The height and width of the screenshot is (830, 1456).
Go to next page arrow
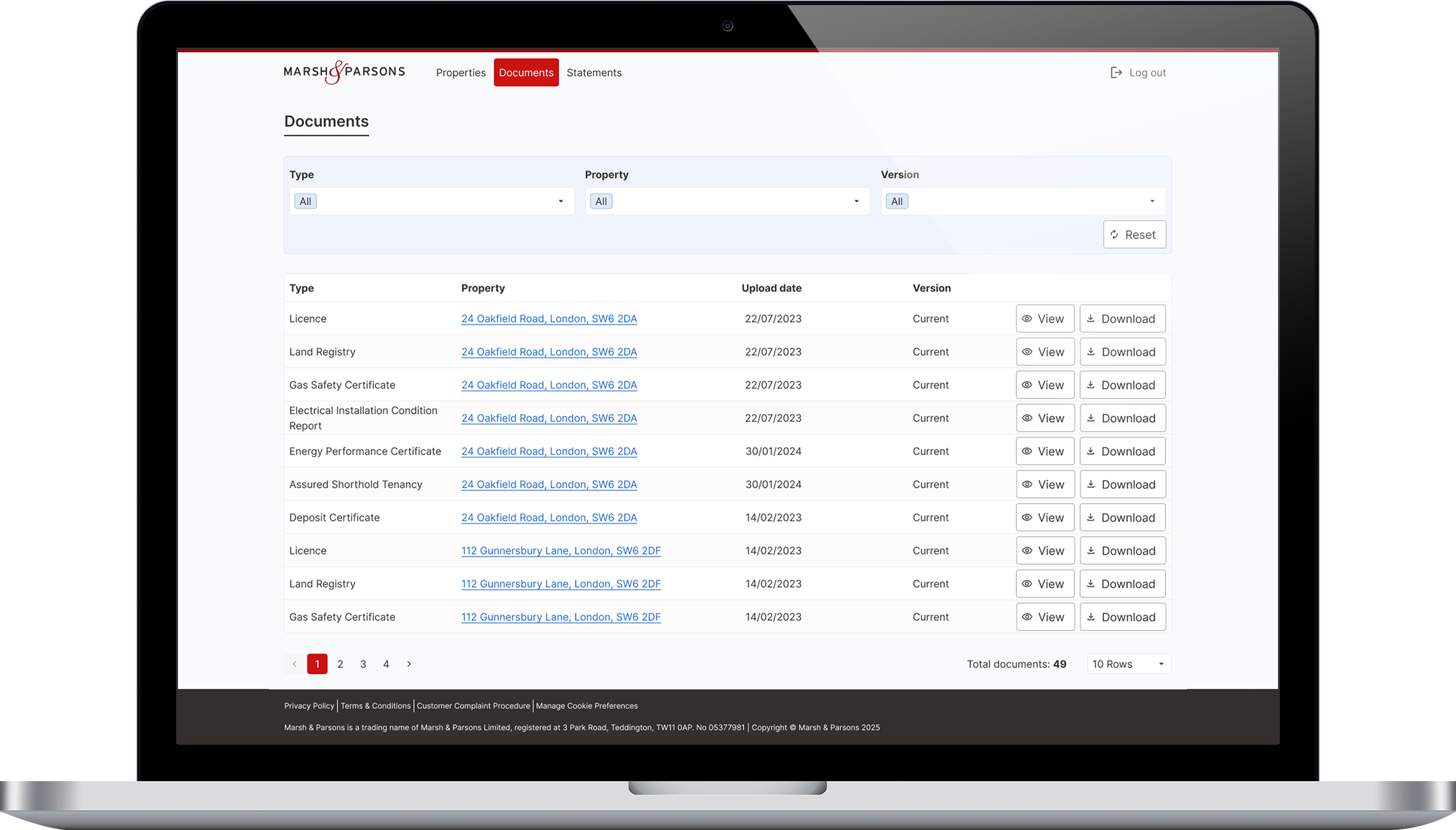pos(409,664)
